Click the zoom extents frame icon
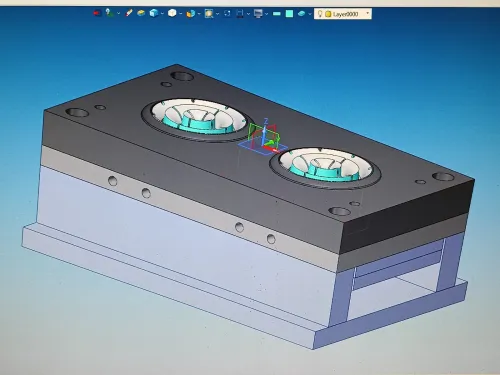The height and width of the screenshot is (375, 500). point(227,13)
